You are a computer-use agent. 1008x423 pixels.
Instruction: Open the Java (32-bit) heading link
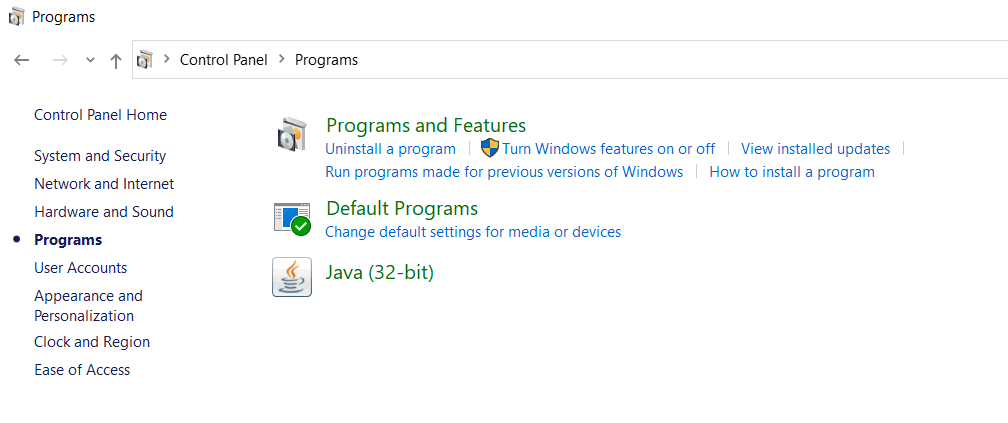point(380,272)
